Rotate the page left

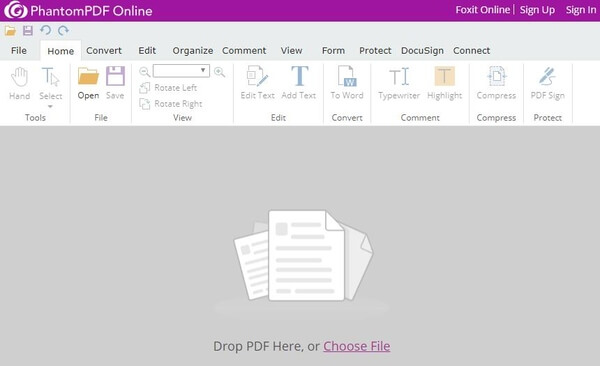pyautogui.click(x=168, y=88)
